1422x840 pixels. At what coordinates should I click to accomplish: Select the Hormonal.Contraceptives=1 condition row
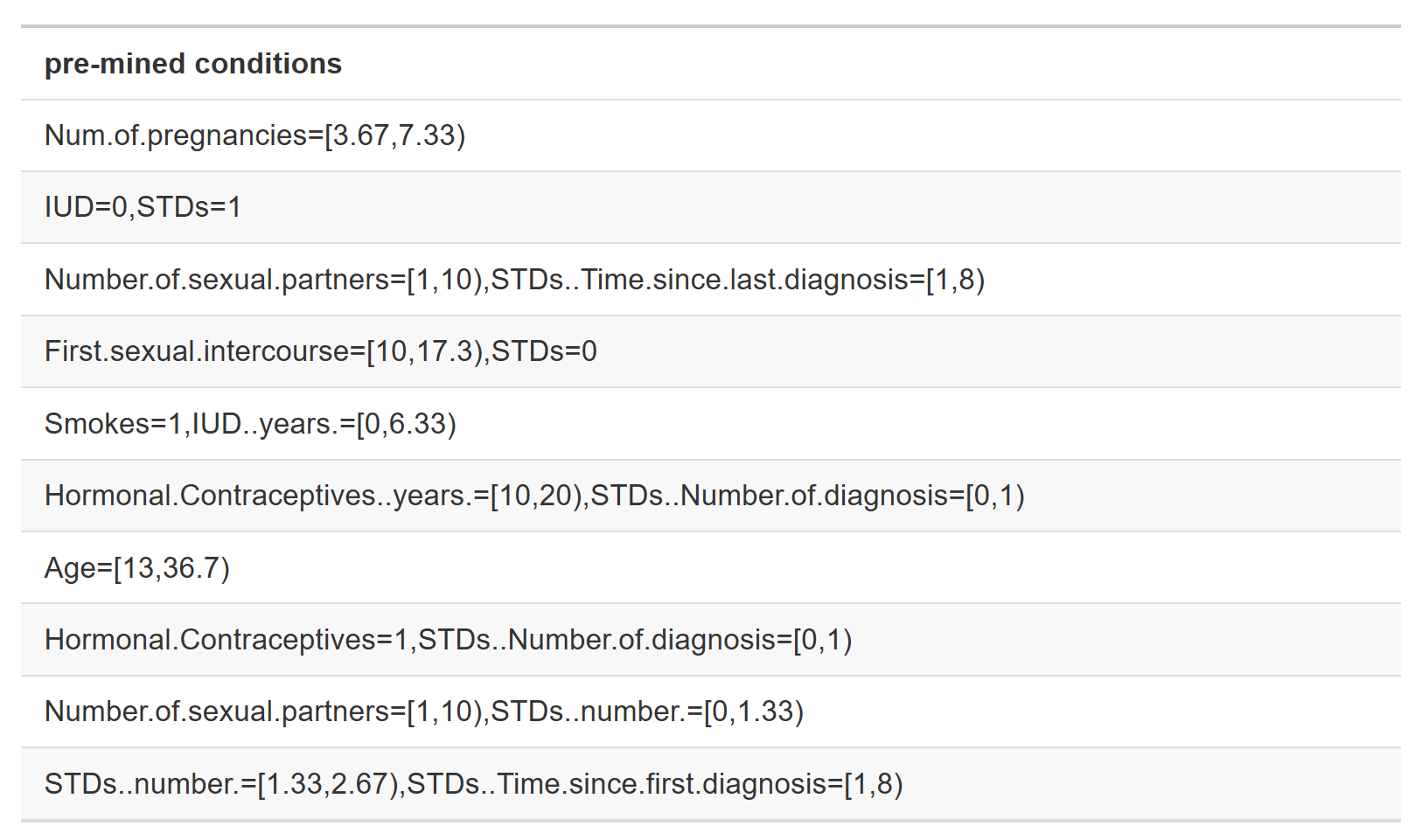pyautogui.click(x=711, y=640)
